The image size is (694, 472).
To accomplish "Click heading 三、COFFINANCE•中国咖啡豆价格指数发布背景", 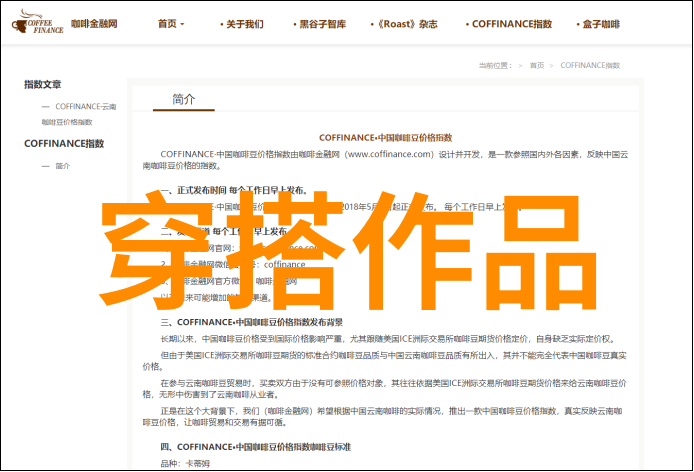I will pyautogui.click(x=251, y=322).
